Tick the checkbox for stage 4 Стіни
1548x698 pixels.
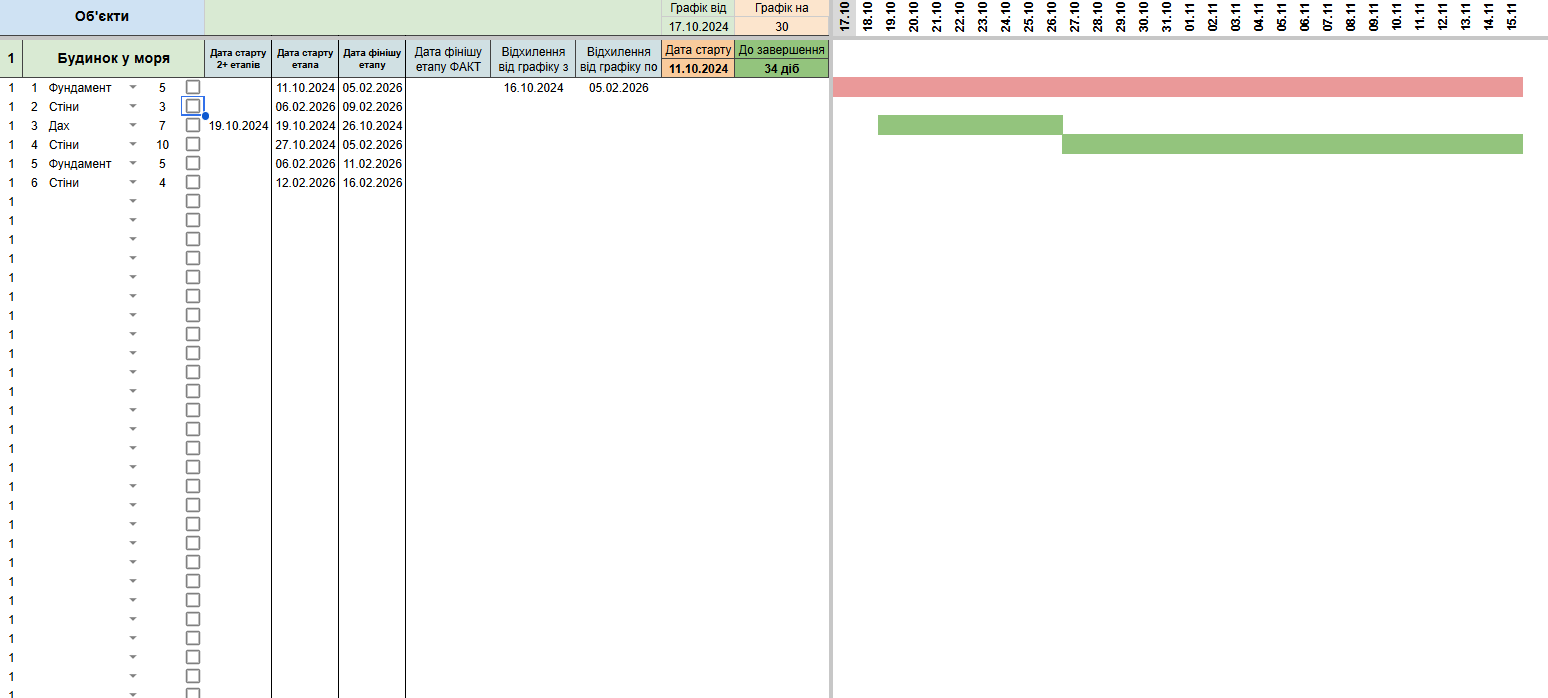pos(193,144)
